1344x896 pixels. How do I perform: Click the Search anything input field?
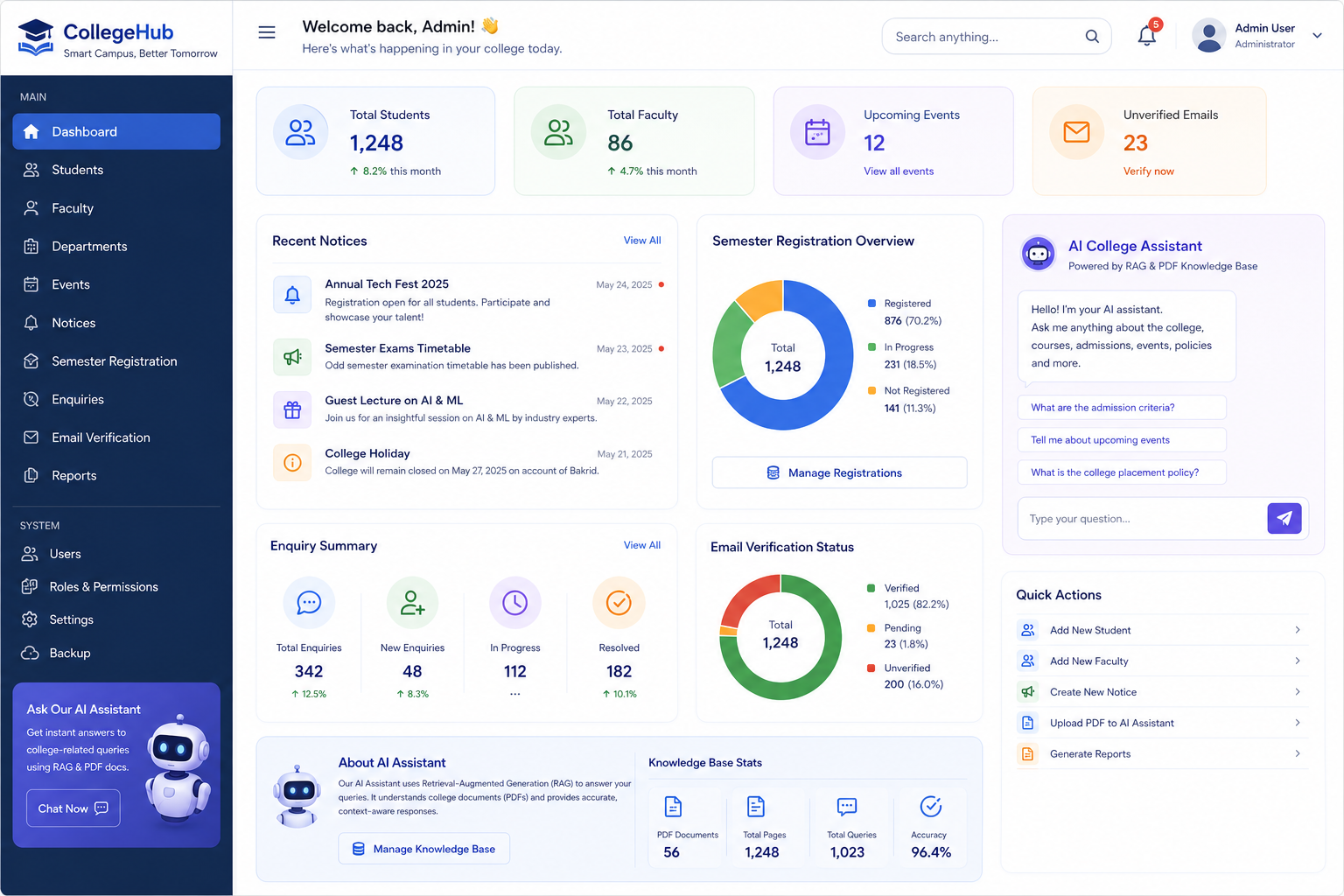point(997,36)
